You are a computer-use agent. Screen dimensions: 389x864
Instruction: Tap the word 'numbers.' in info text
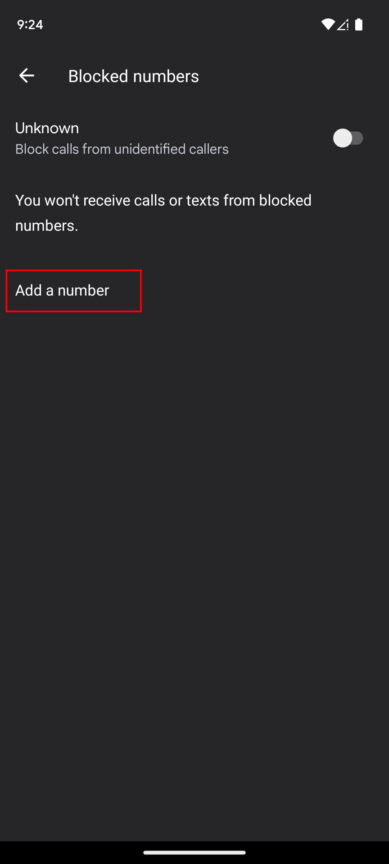(46, 226)
